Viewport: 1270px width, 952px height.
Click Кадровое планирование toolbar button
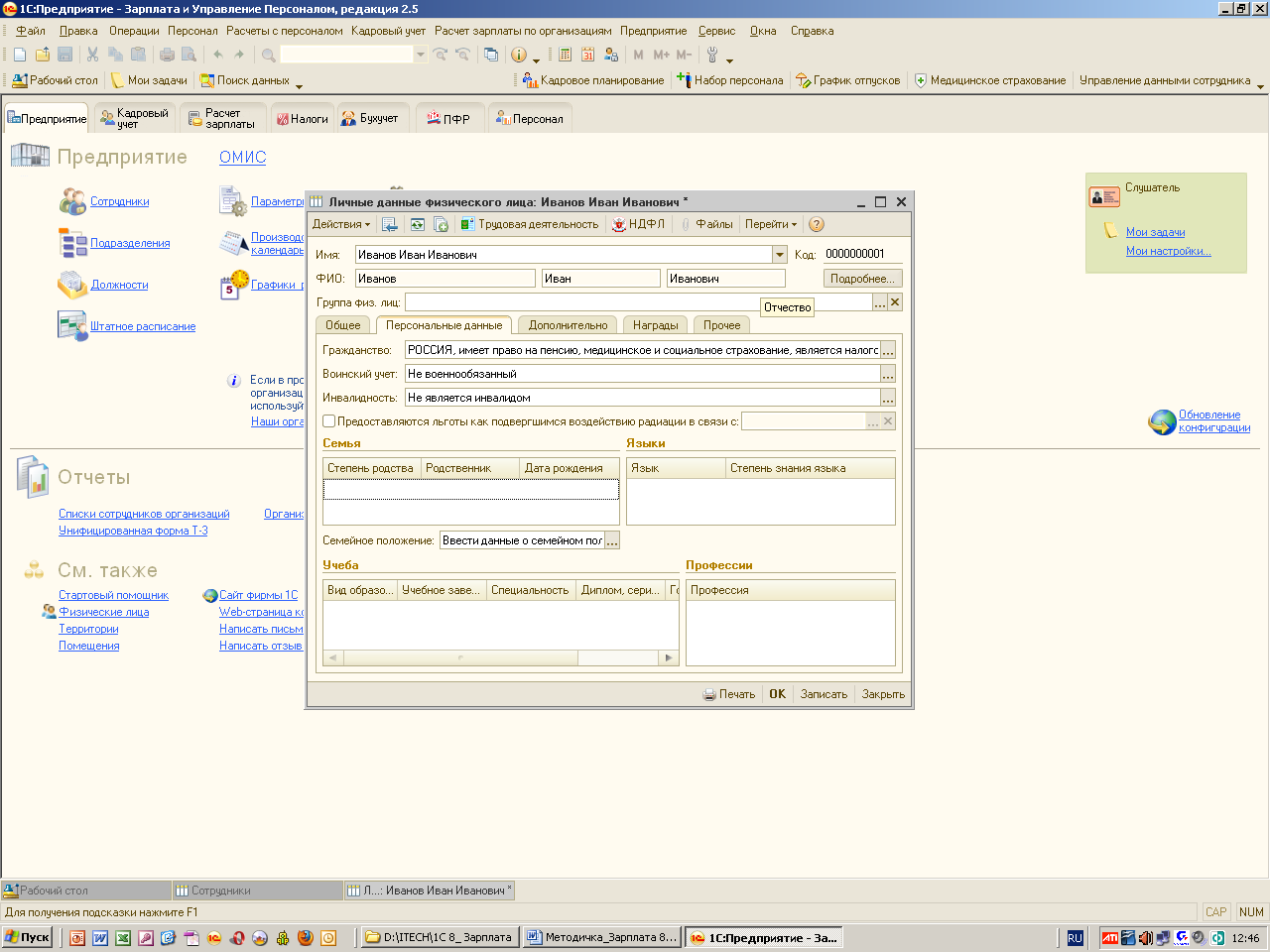[x=592, y=80]
